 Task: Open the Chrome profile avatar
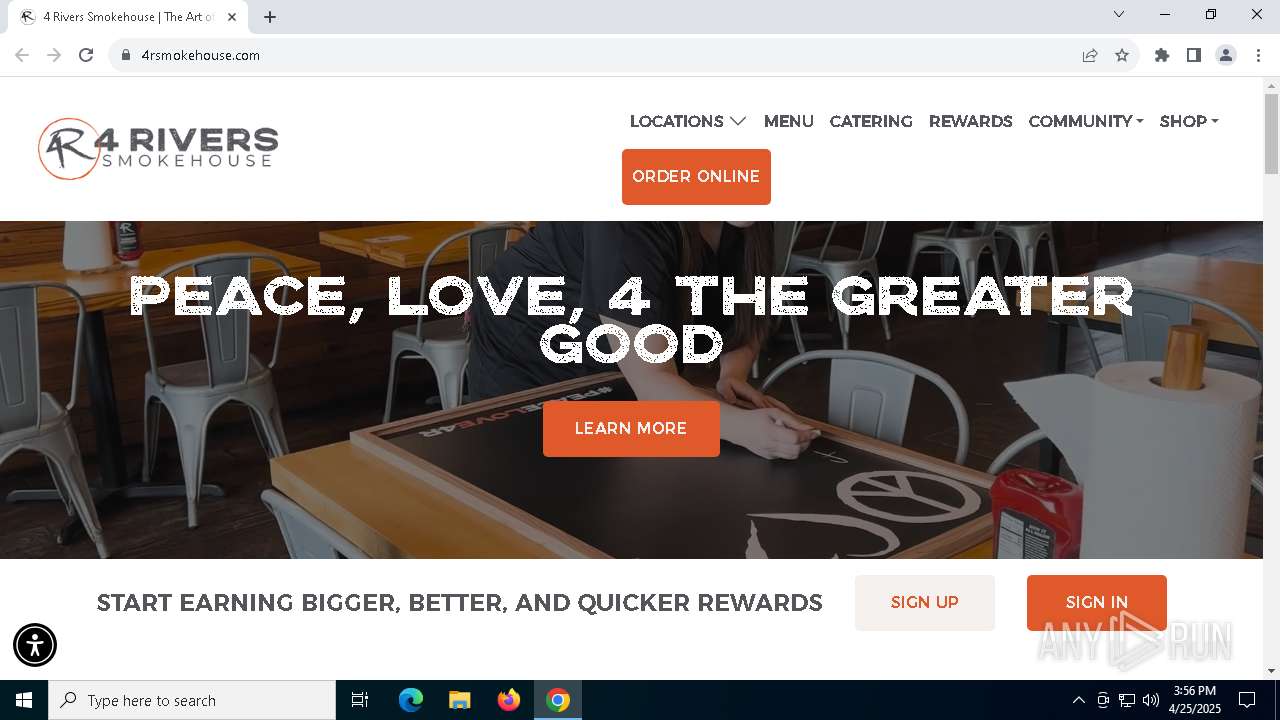[x=1226, y=55]
